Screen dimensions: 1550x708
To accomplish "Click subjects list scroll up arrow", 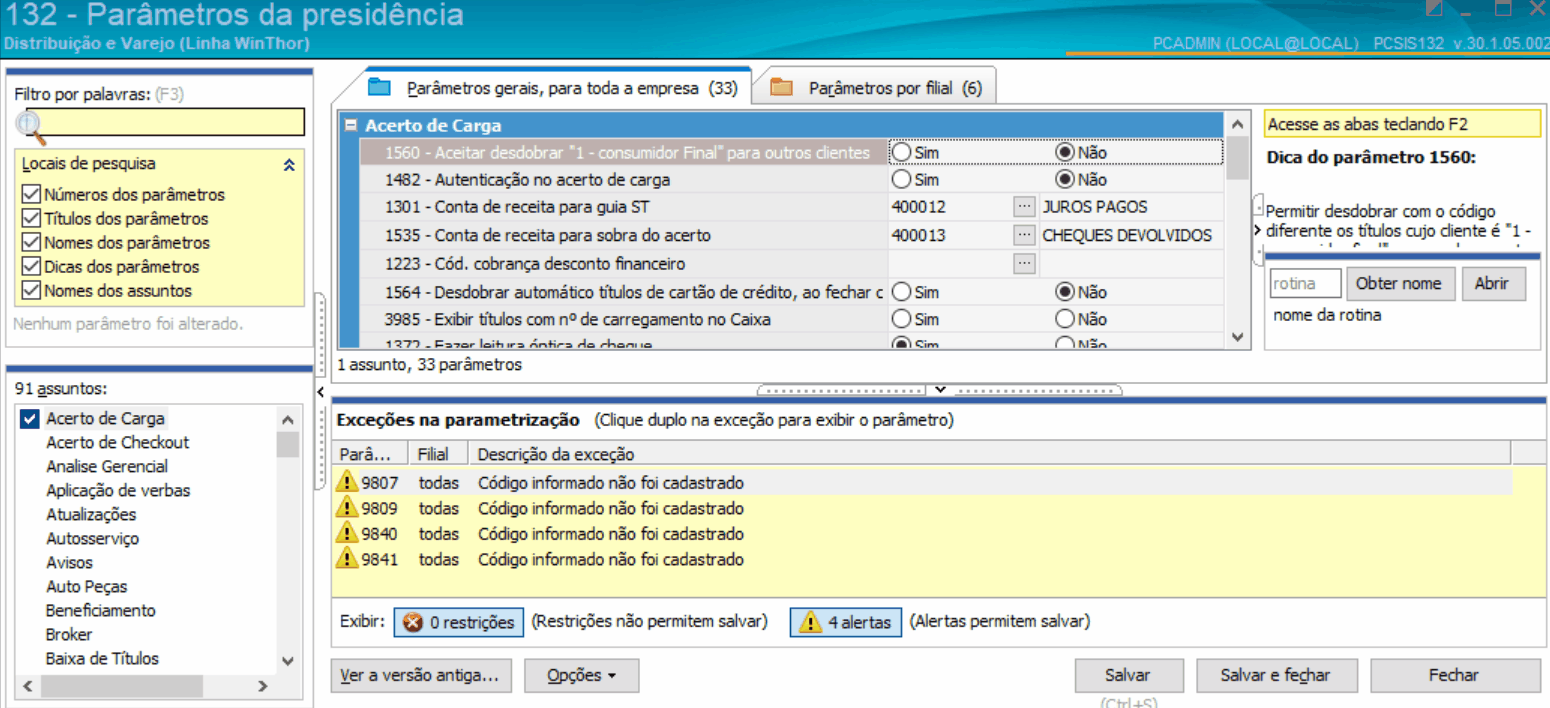I will [x=288, y=420].
